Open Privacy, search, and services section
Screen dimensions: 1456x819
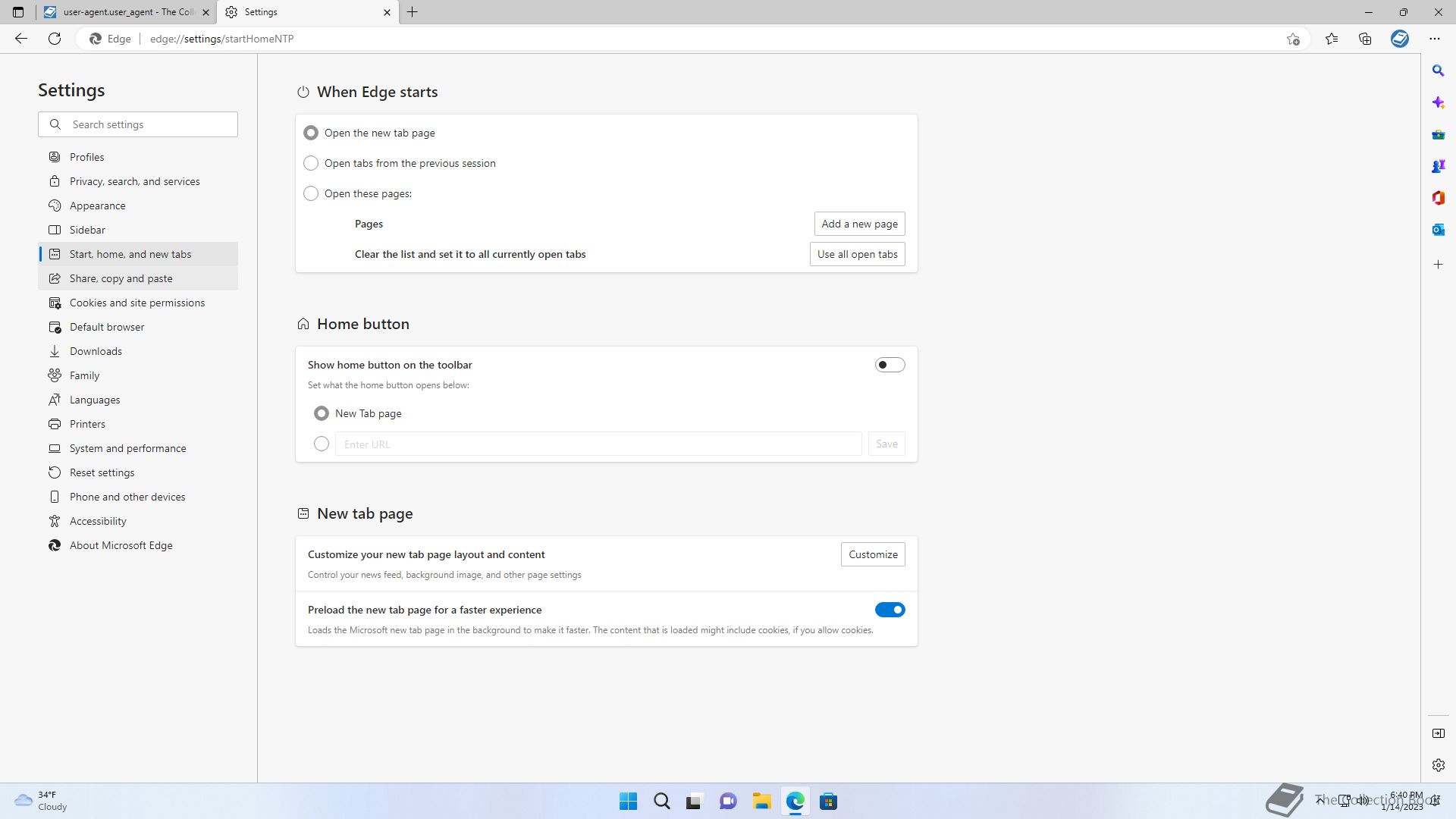(138, 181)
